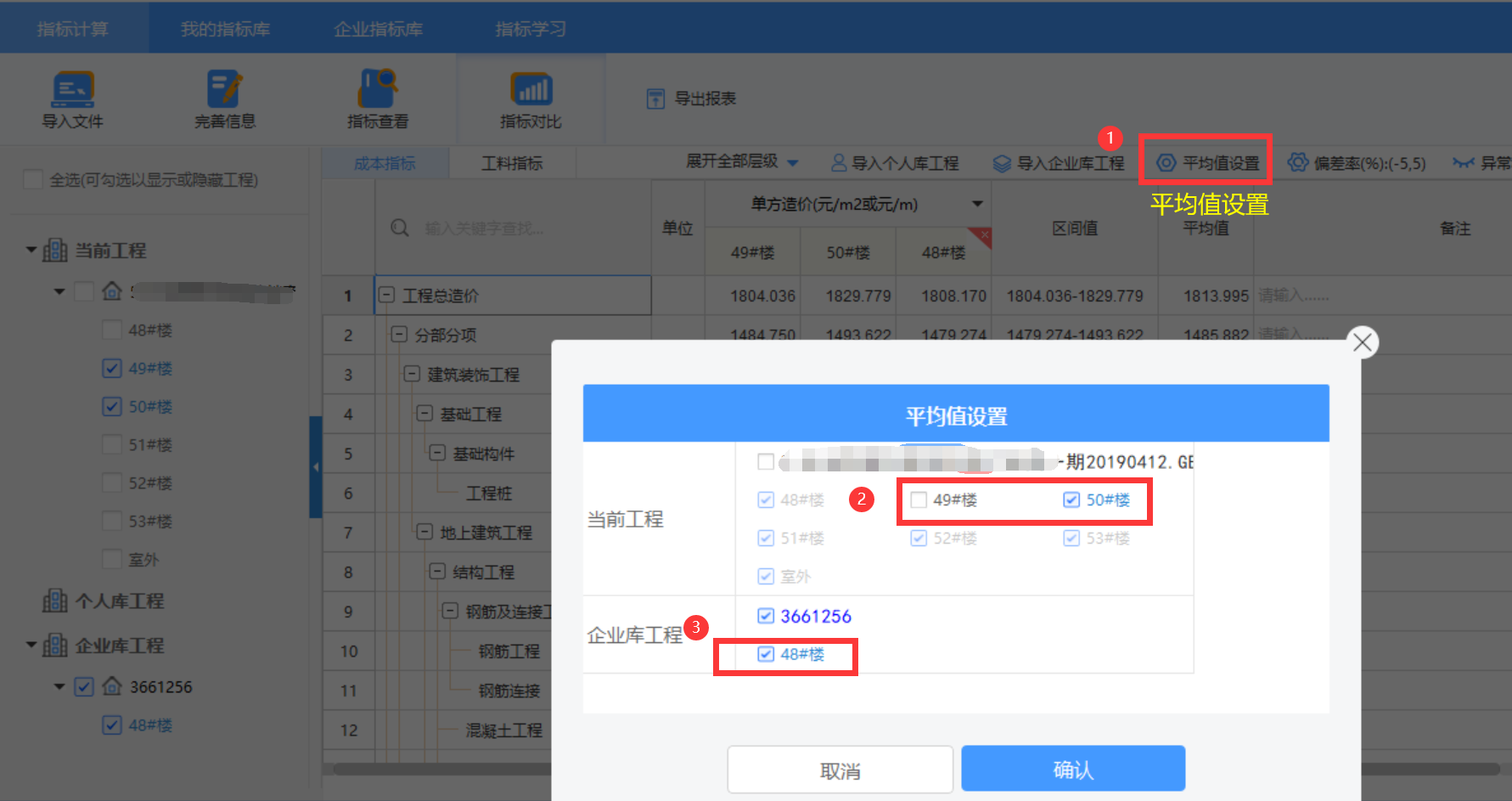Switch to 指标学习 tab
Screen dimensions: 1512x801
click(x=531, y=29)
